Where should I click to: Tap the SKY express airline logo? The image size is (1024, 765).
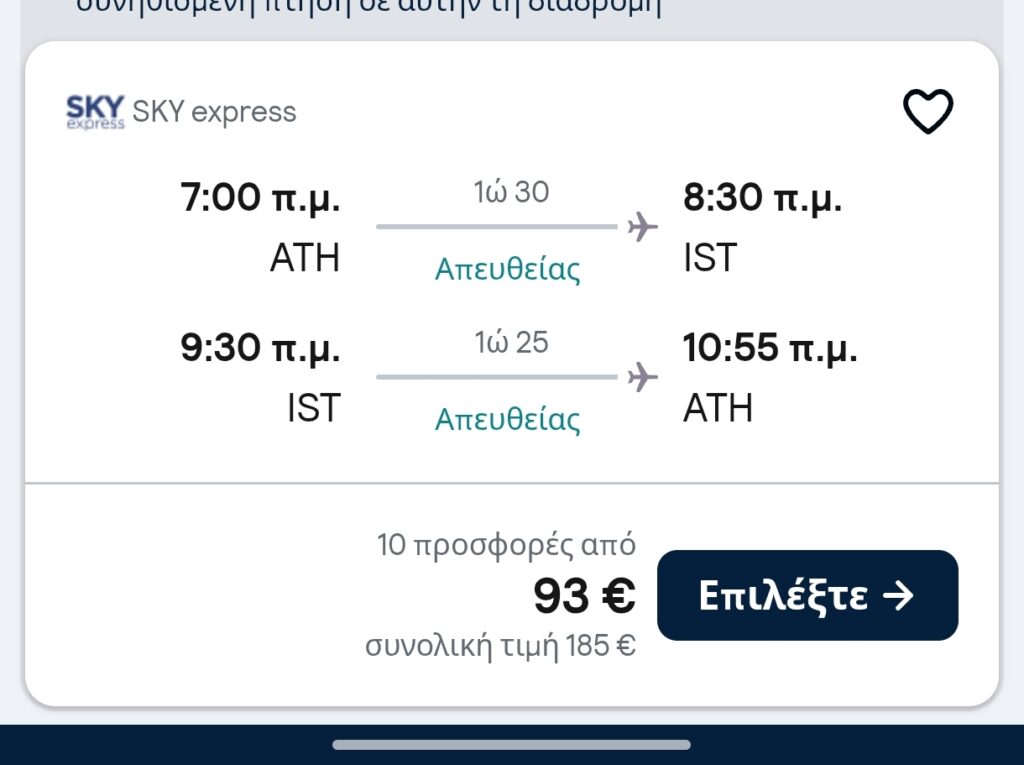(95, 112)
